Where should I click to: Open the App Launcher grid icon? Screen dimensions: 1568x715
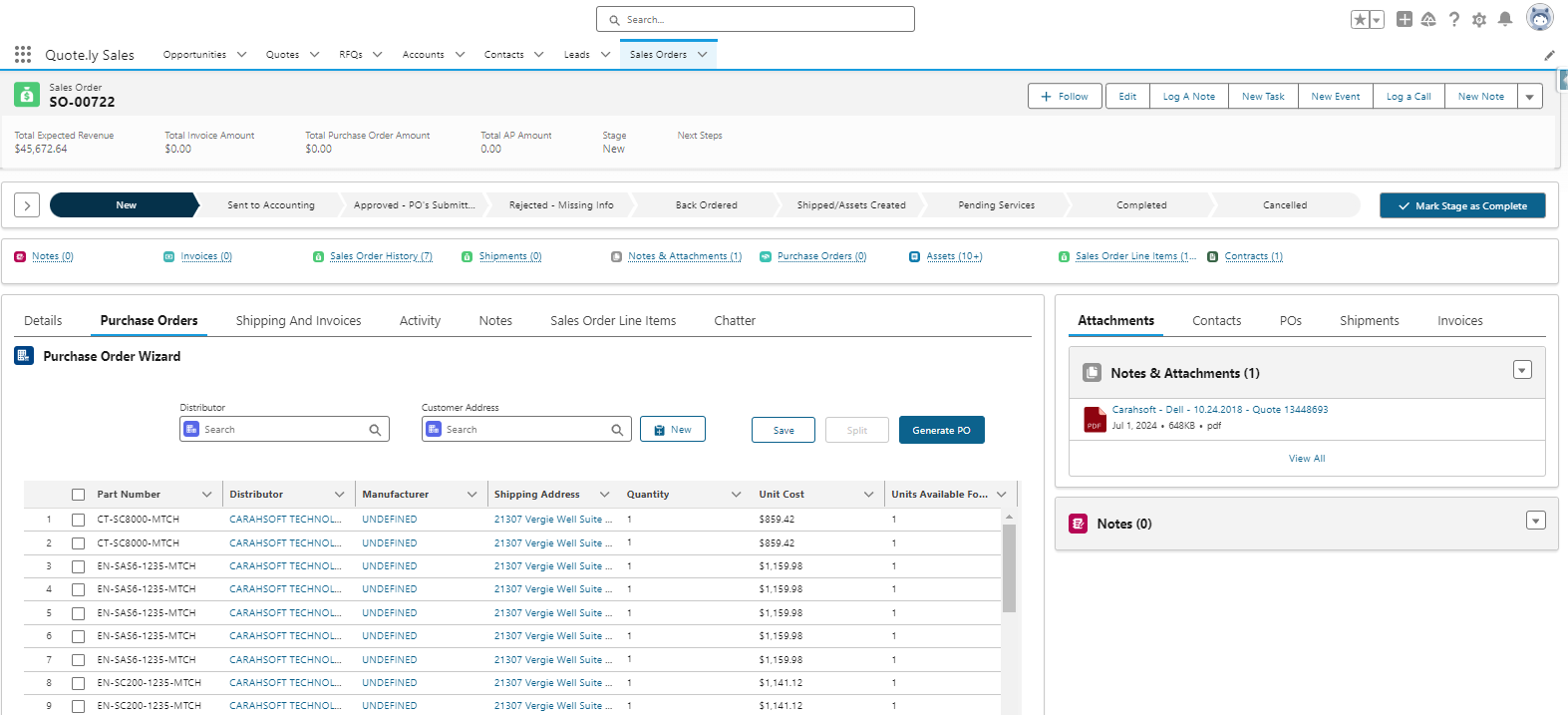coord(23,54)
